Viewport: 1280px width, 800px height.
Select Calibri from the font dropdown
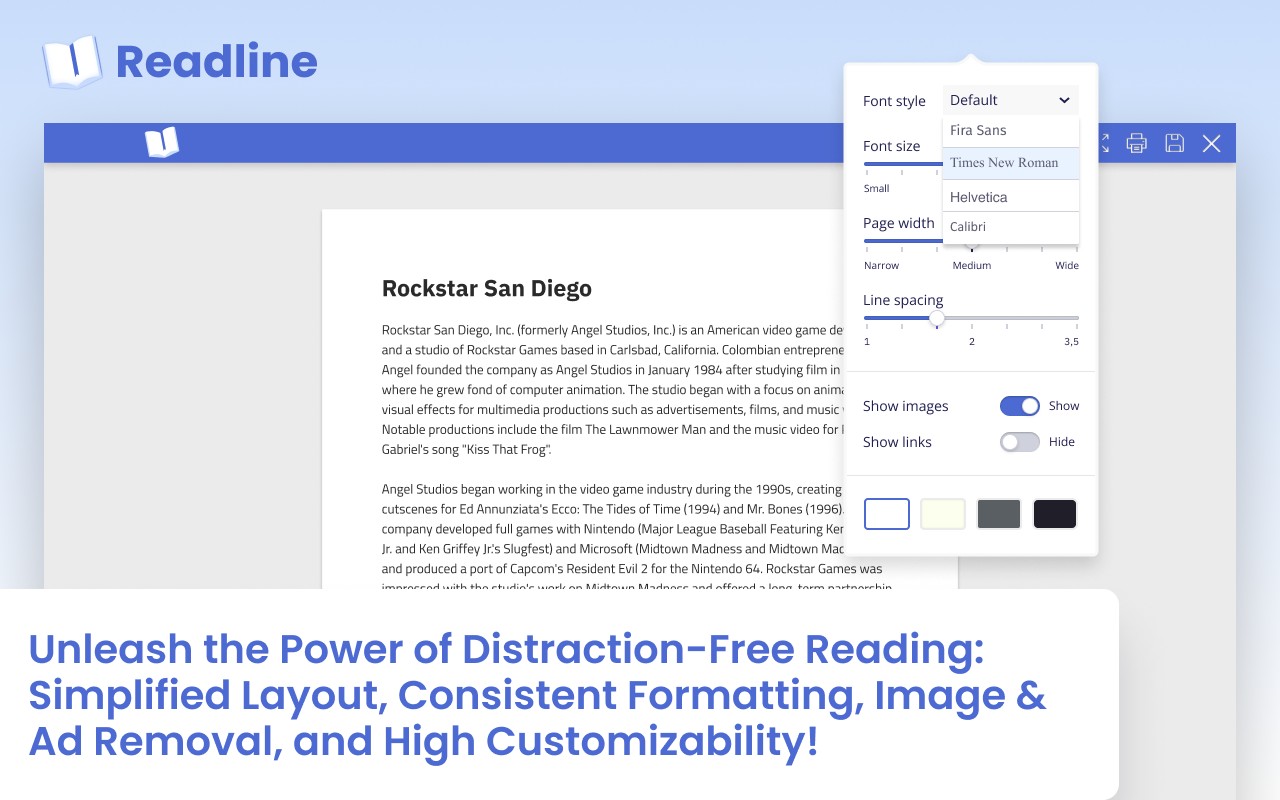point(1011,227)
